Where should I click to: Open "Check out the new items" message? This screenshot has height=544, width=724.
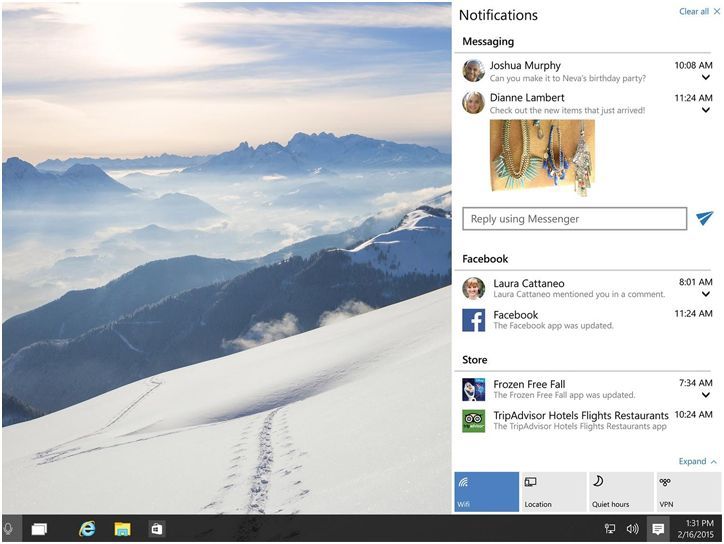[567, 110]
